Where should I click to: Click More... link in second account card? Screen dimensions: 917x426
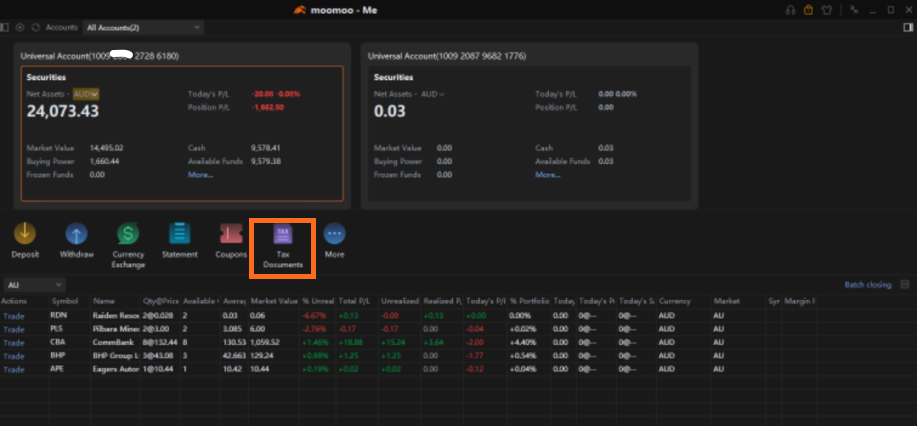(x=548, y=174)
